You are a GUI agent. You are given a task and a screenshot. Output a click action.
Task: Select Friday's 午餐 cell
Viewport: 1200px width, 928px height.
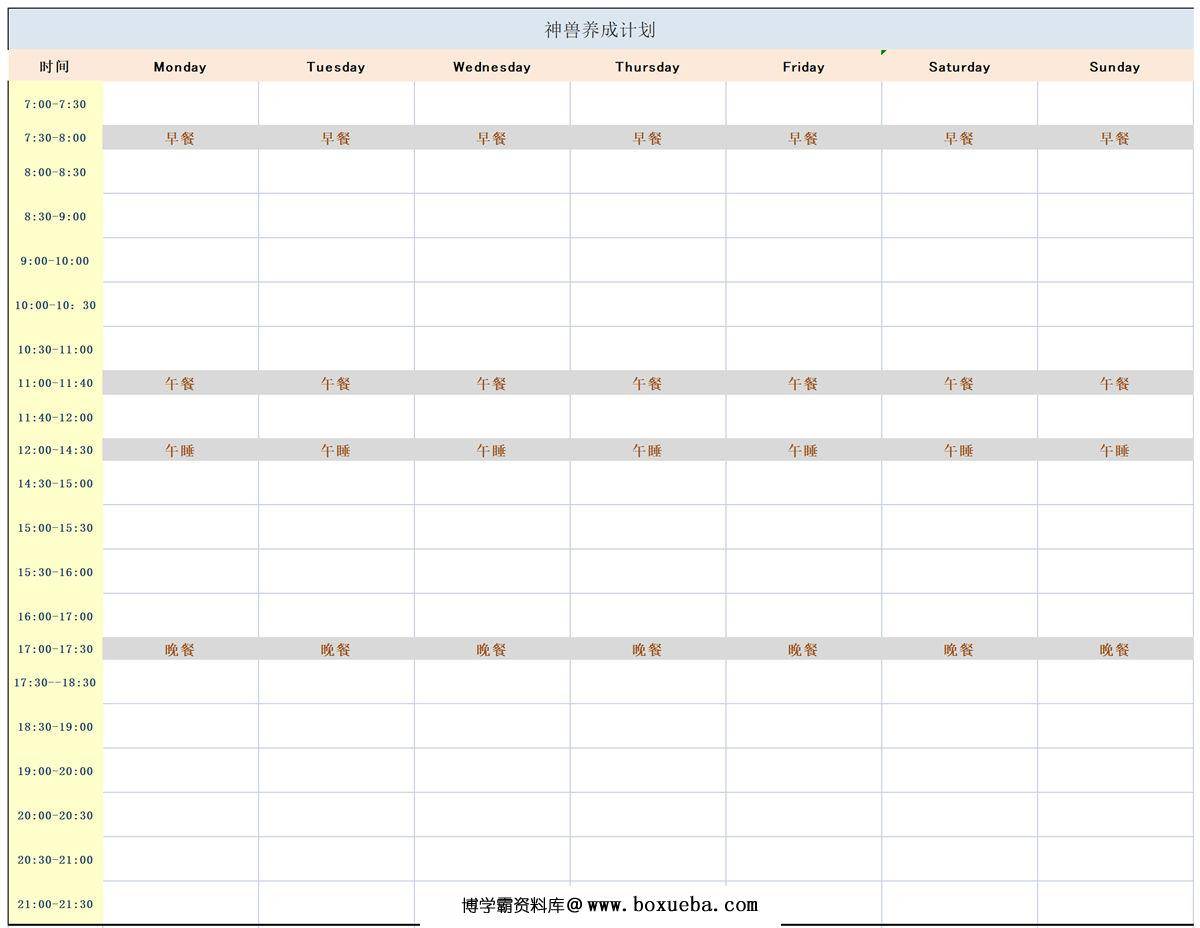tap(804, 383)
